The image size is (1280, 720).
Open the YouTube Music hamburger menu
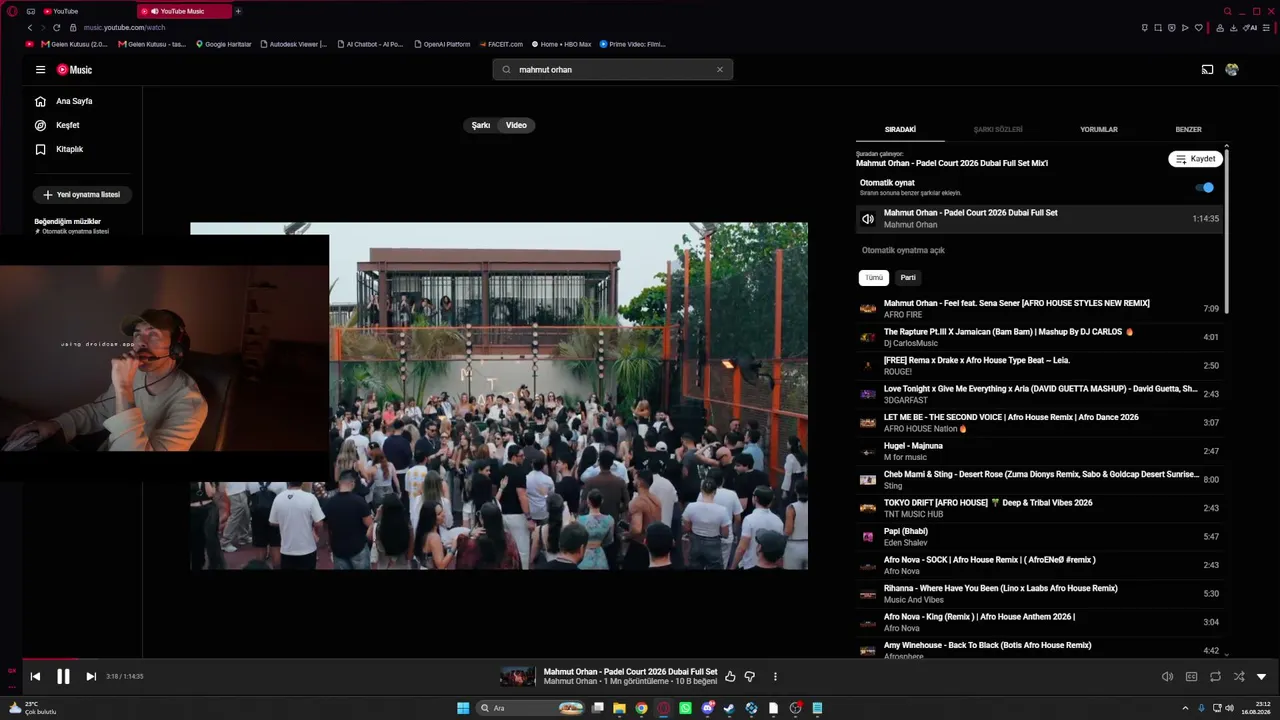[40, 70]
